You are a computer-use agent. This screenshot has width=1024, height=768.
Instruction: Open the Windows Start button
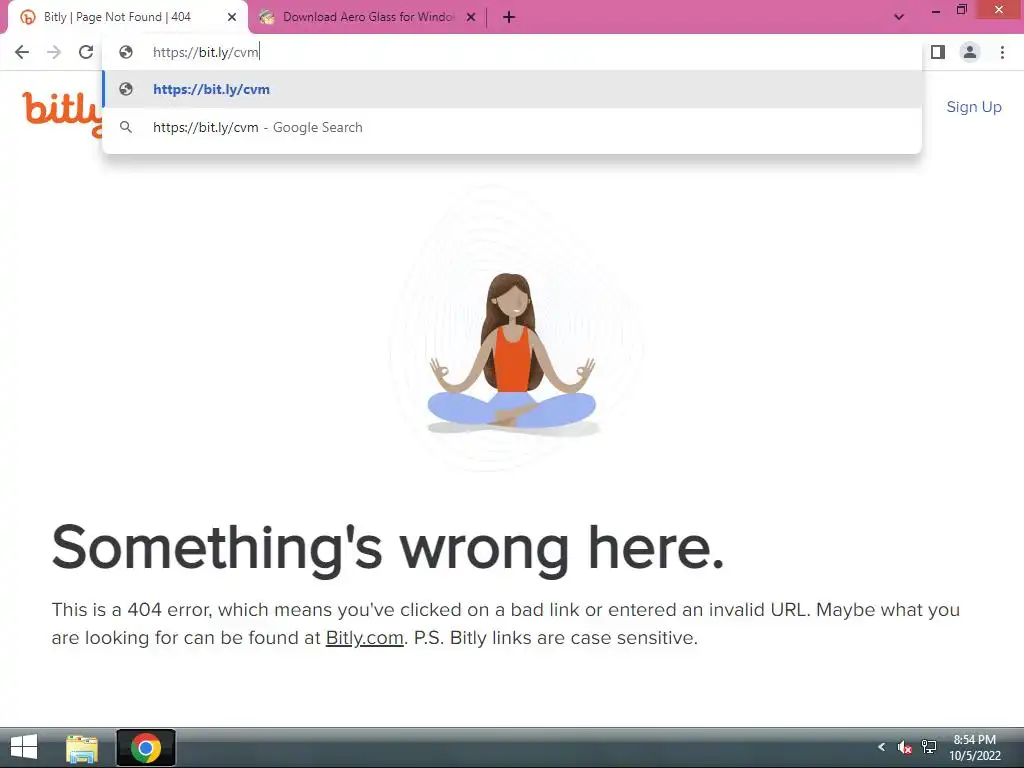(24, 748)
